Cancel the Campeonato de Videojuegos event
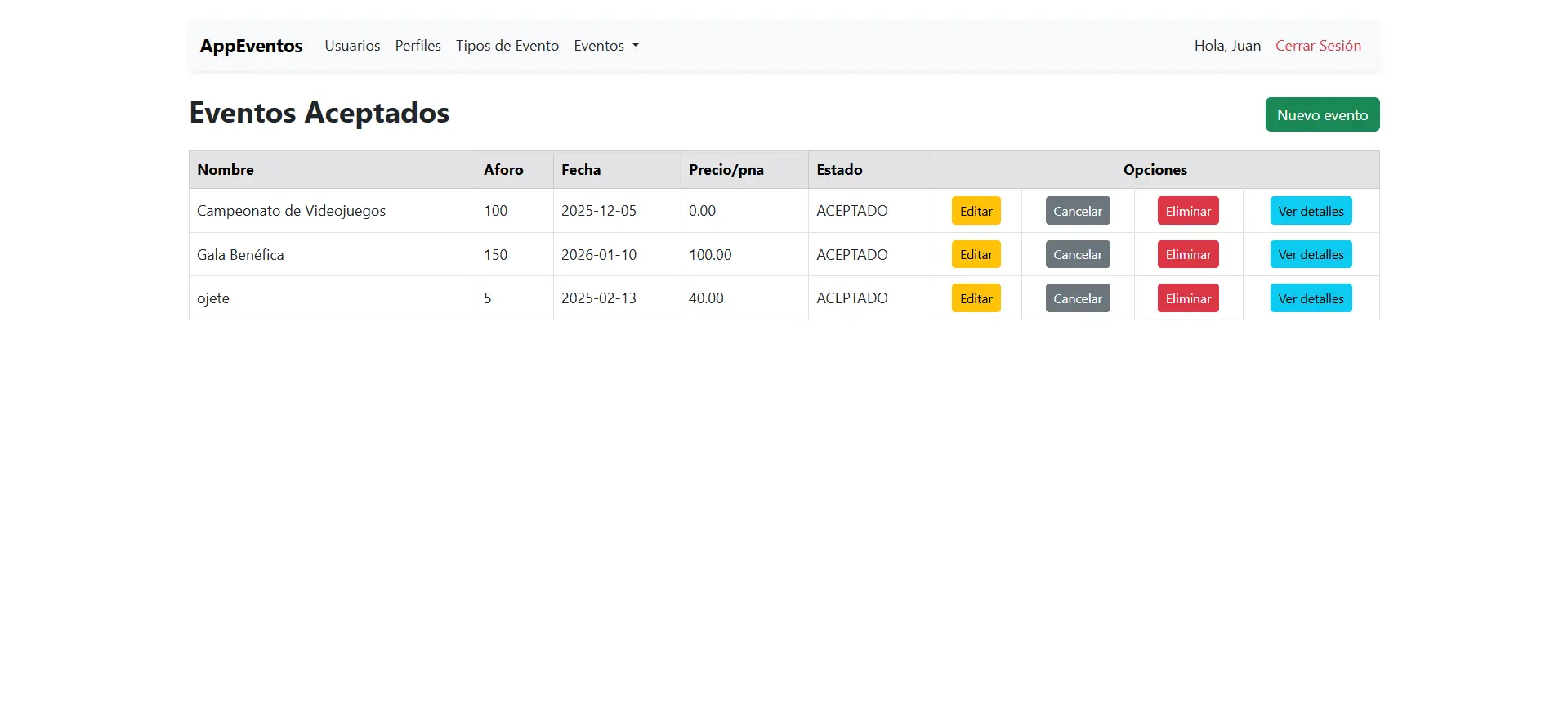The width and height of the screenshot is (1568, 707). tap(1077, 211)
